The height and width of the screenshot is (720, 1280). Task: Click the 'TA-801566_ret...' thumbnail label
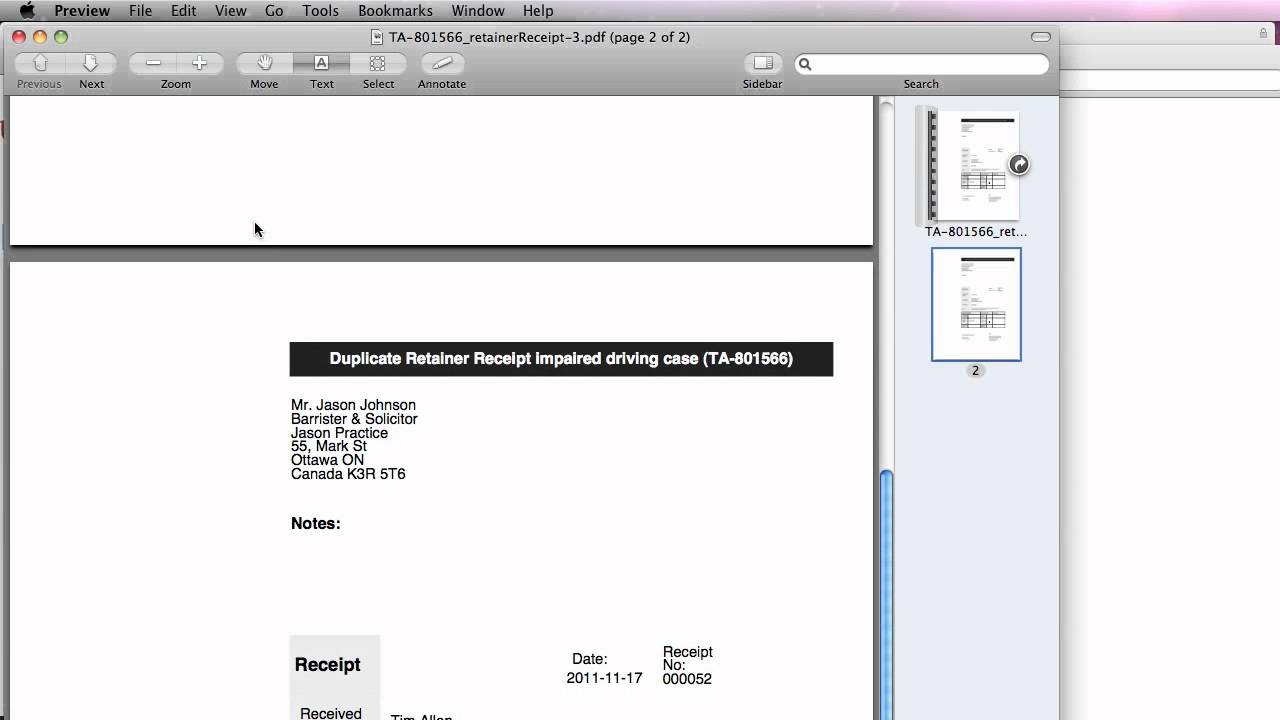[x=976, y=231]
